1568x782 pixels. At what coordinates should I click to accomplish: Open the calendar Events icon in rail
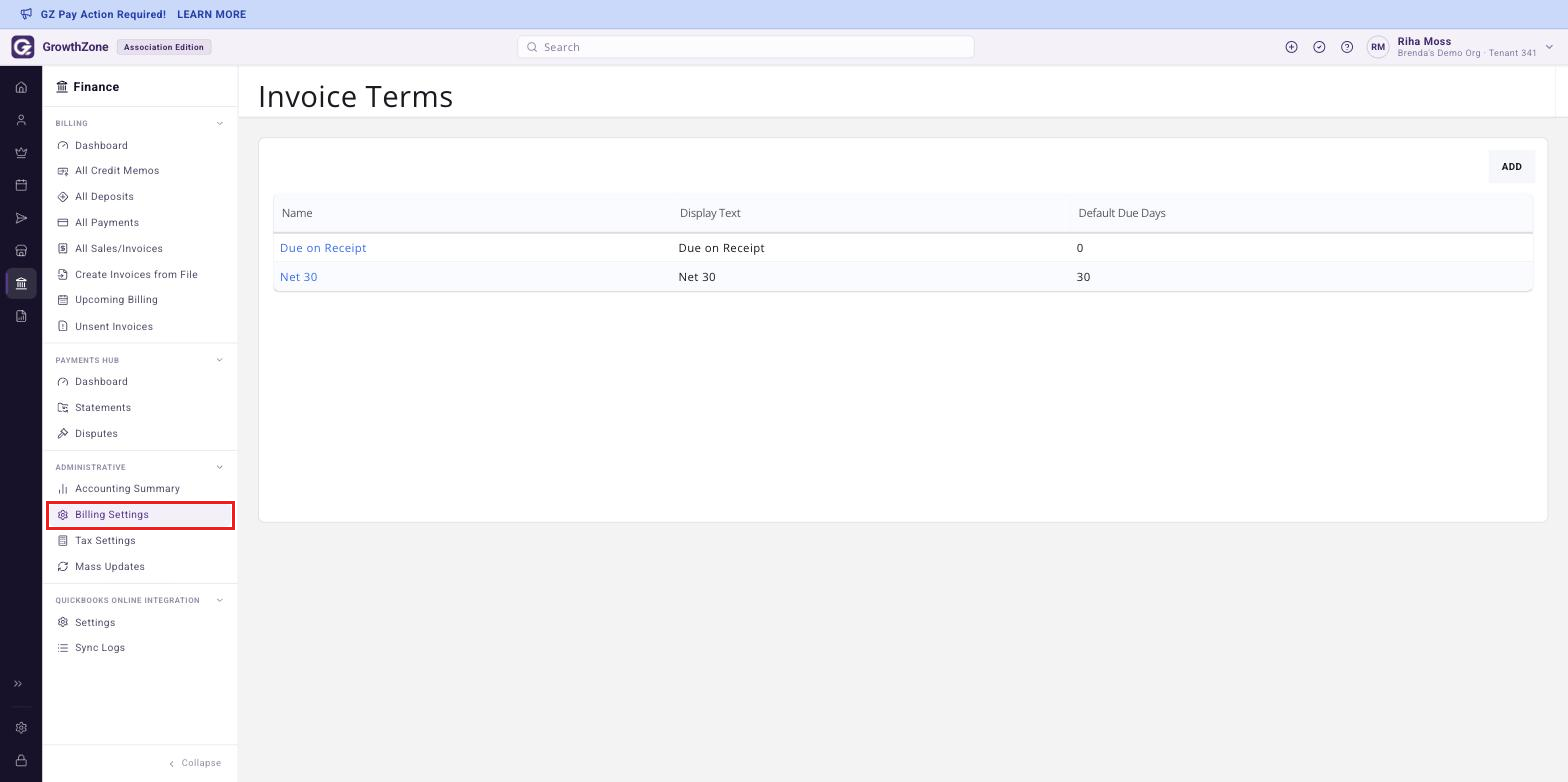tap(21, 185)
